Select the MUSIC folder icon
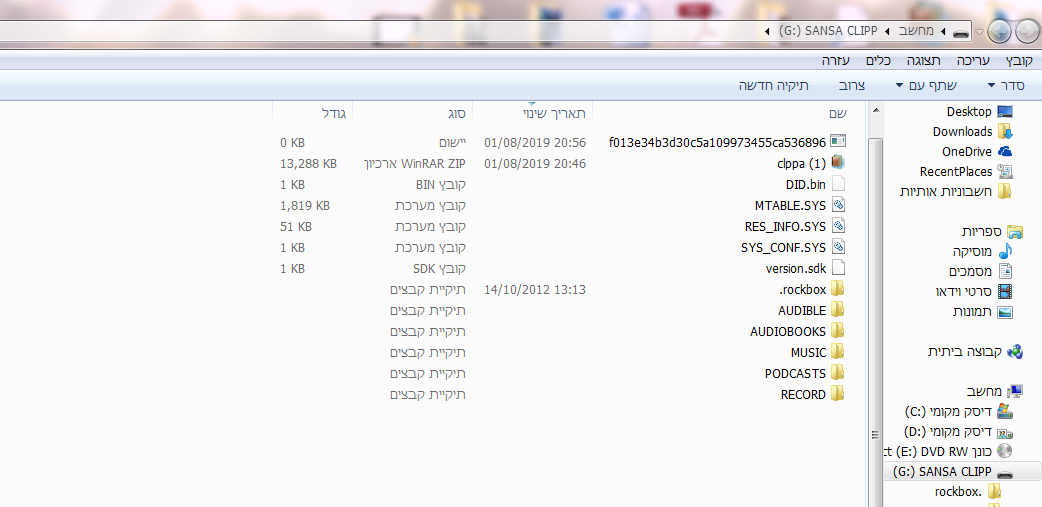 (x=838, y=352)
